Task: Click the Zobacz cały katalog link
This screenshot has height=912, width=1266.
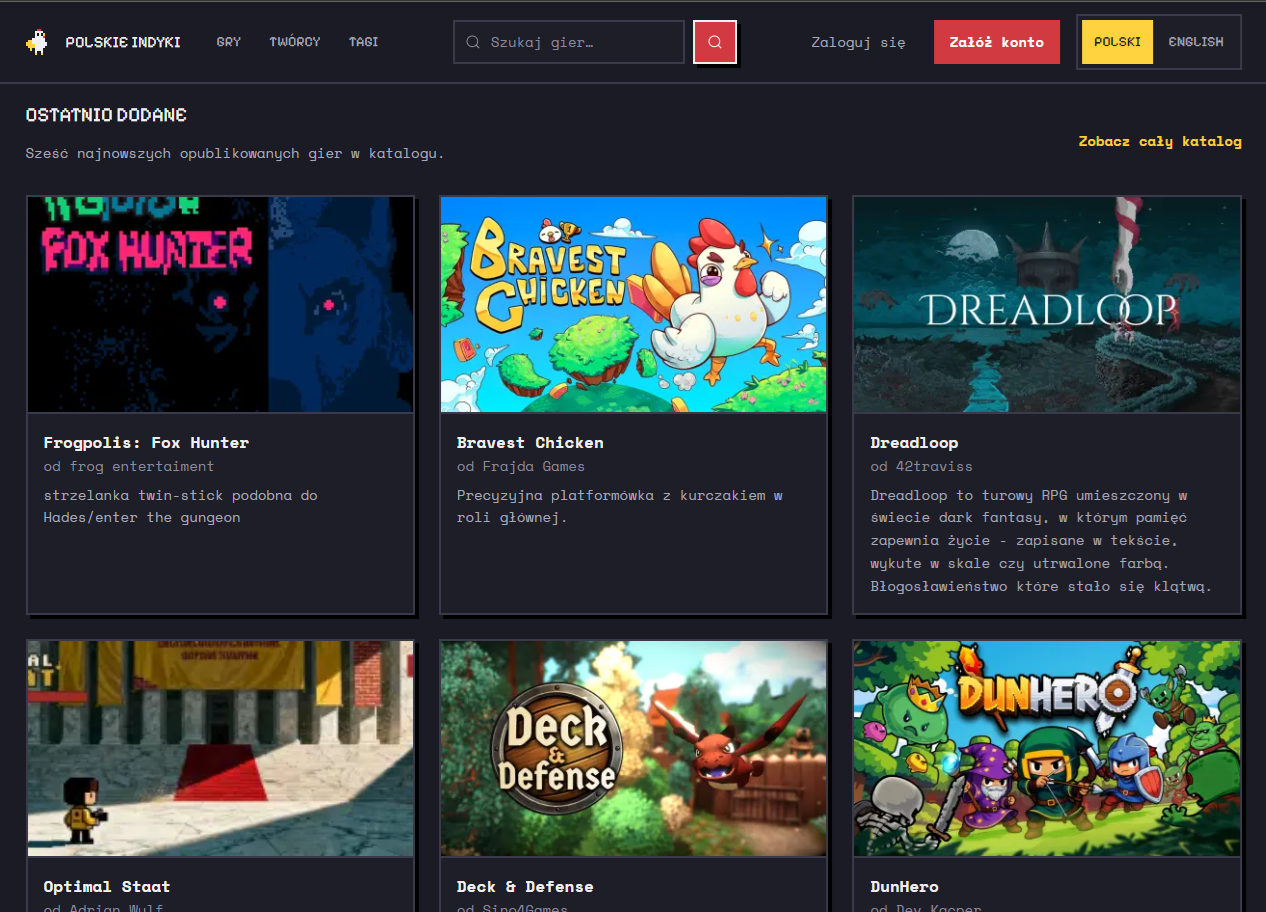Action: (x=1160, y=141)
